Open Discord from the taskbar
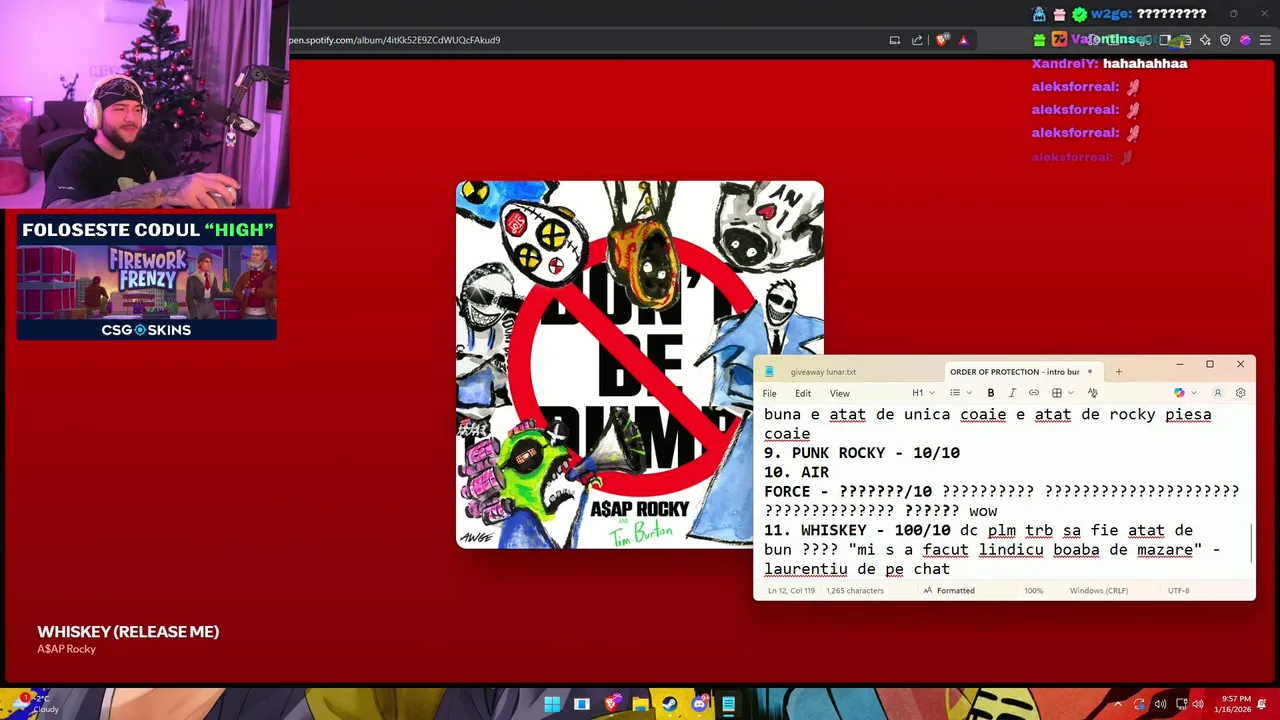Viewport: 1280px width, 720px height. [x=699, y=704]
